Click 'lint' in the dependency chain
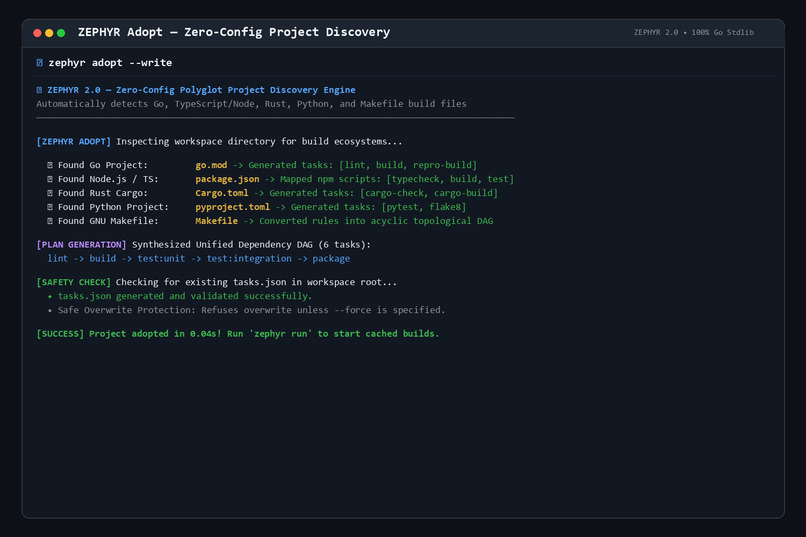806x537 pixels. pyautogui.click(x=58, y=258)
